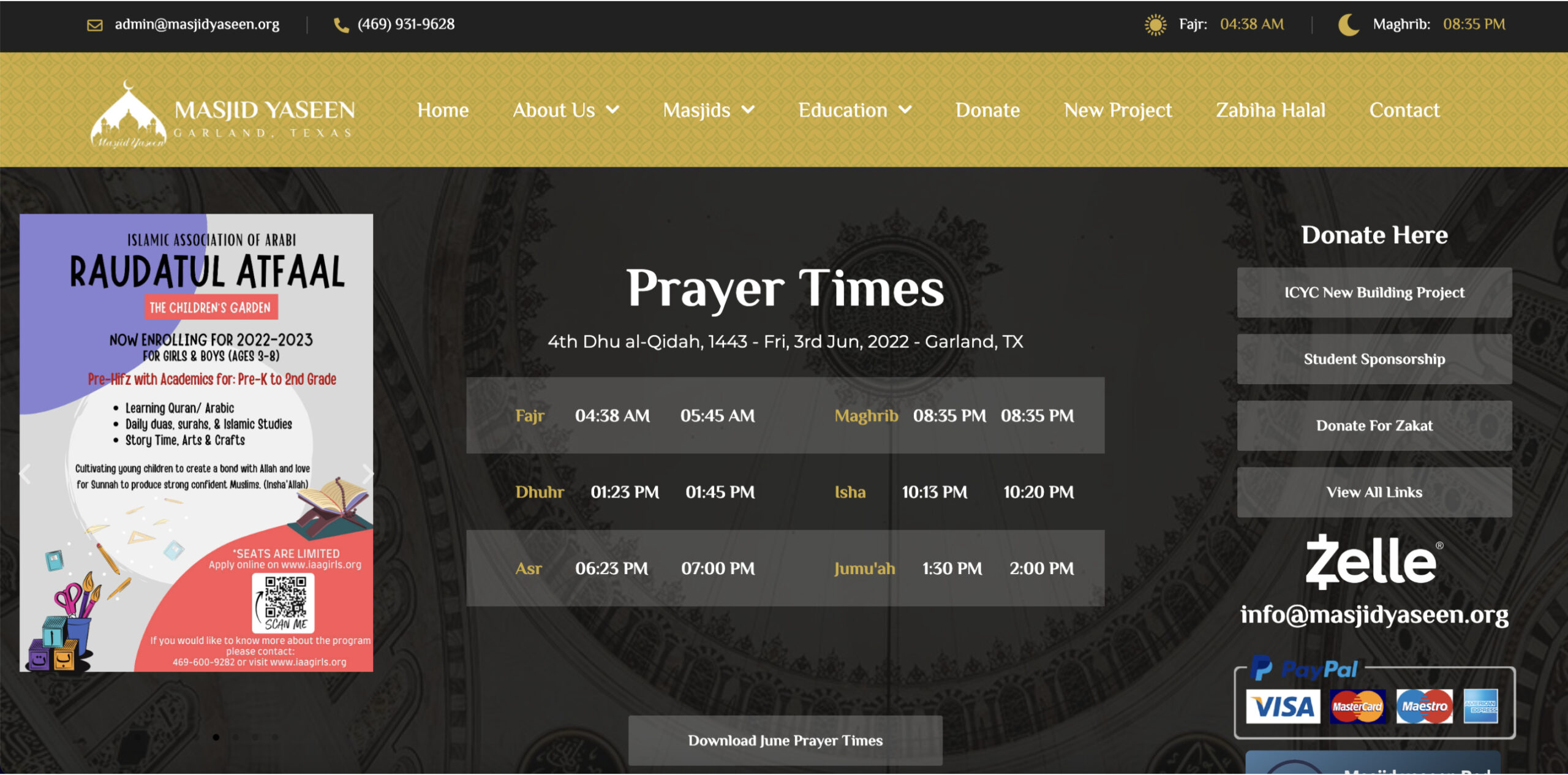Click the crescent moon Maghrib icon

[1349, 25]
